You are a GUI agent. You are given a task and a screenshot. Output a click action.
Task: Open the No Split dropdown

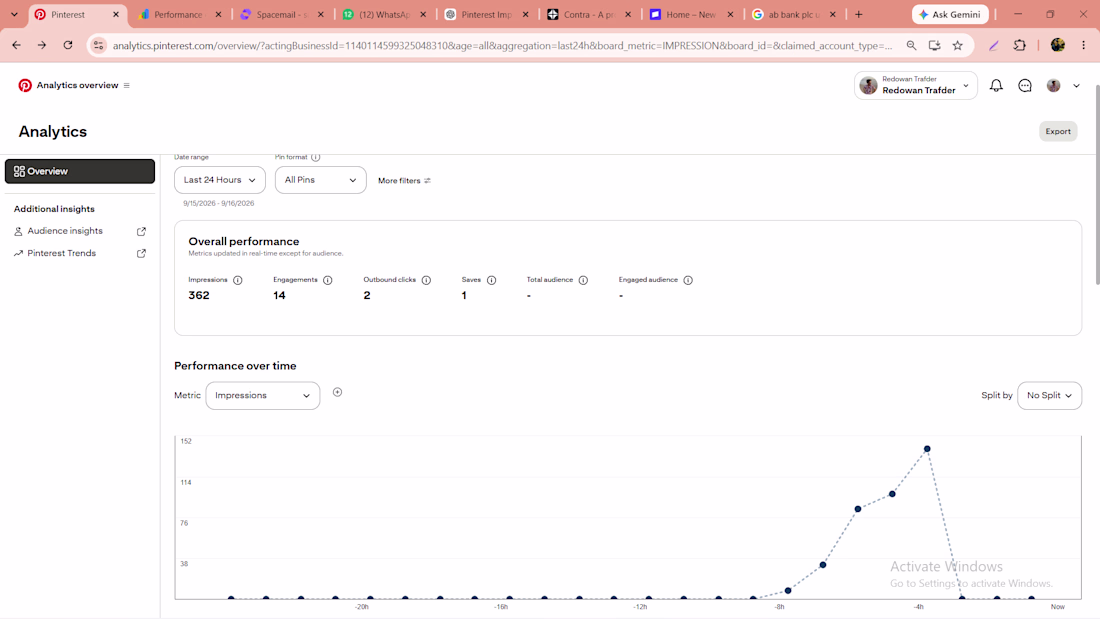(1049, 396)
